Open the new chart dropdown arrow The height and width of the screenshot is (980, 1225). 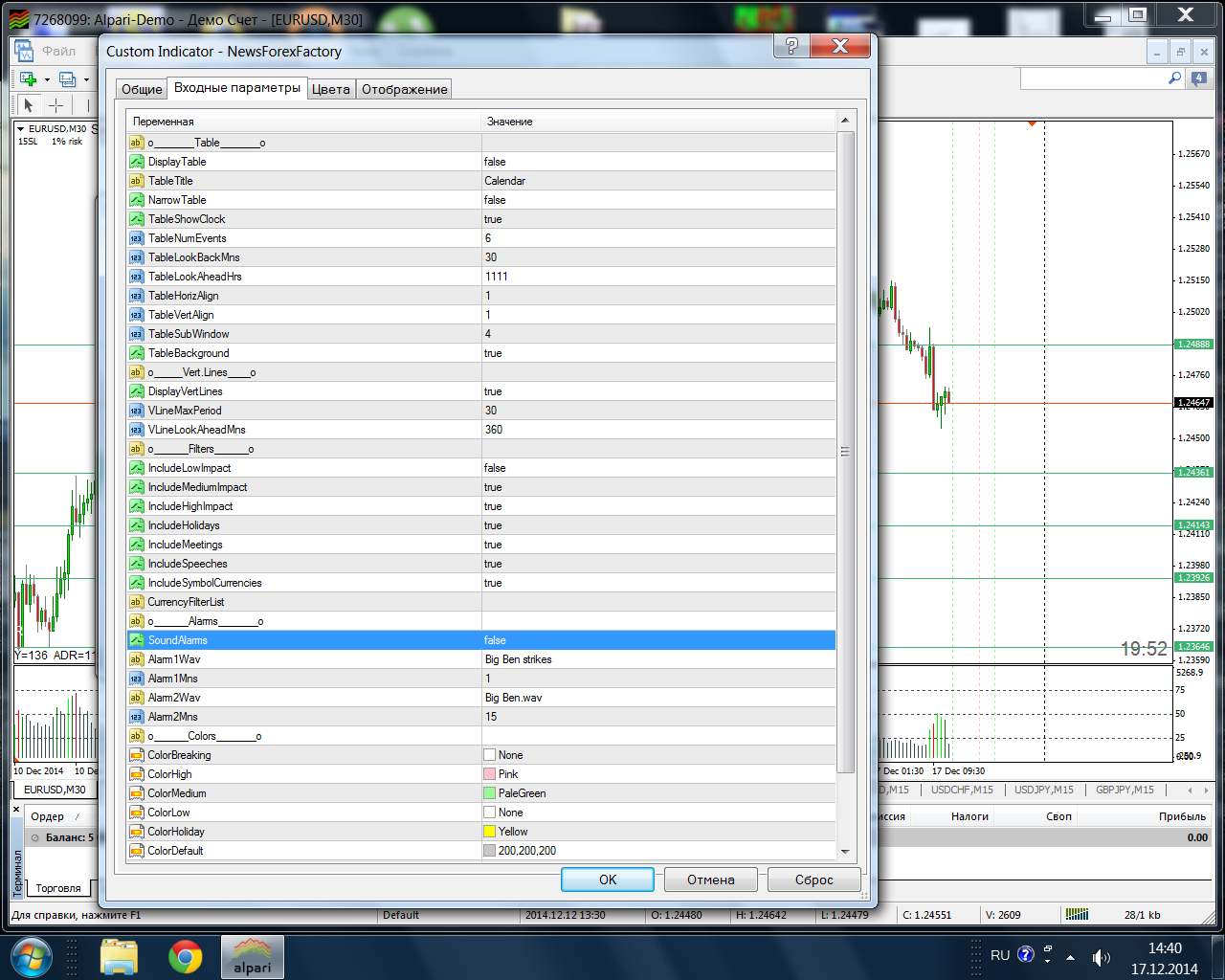click(x=47, y=80)
